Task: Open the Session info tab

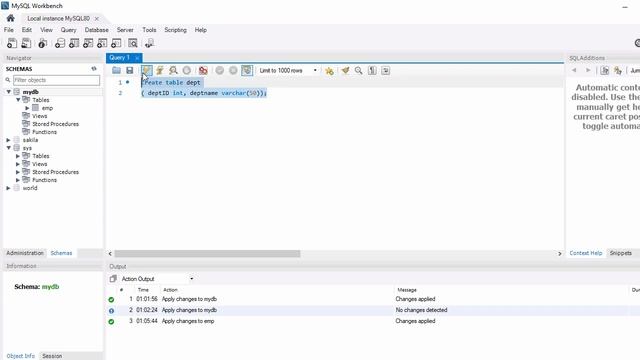Action: (x=52, y=356)
